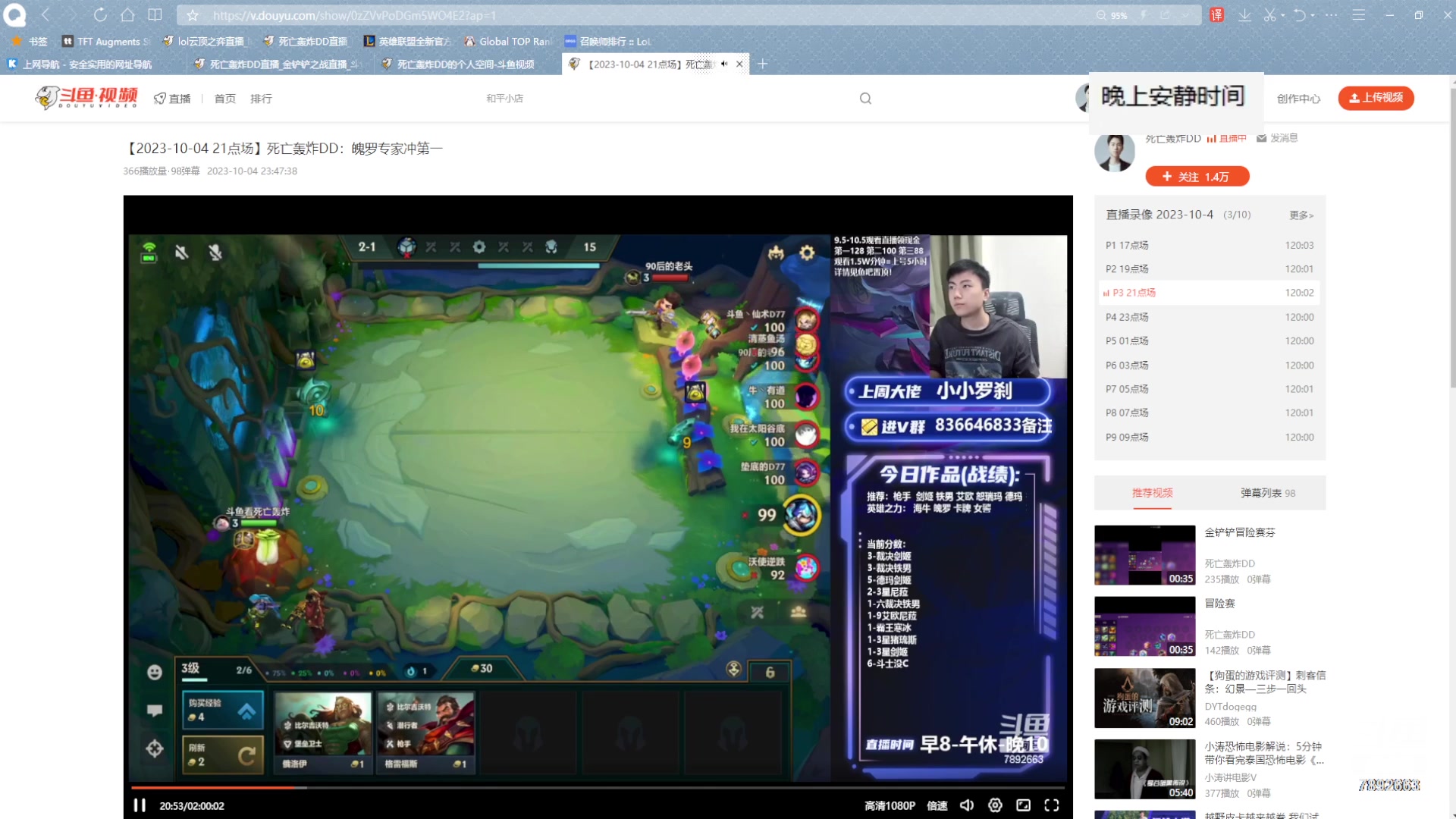This screenshot has height=819, width=1456.
Task: Mute the player volume icon
Action: tap(967, 805)
